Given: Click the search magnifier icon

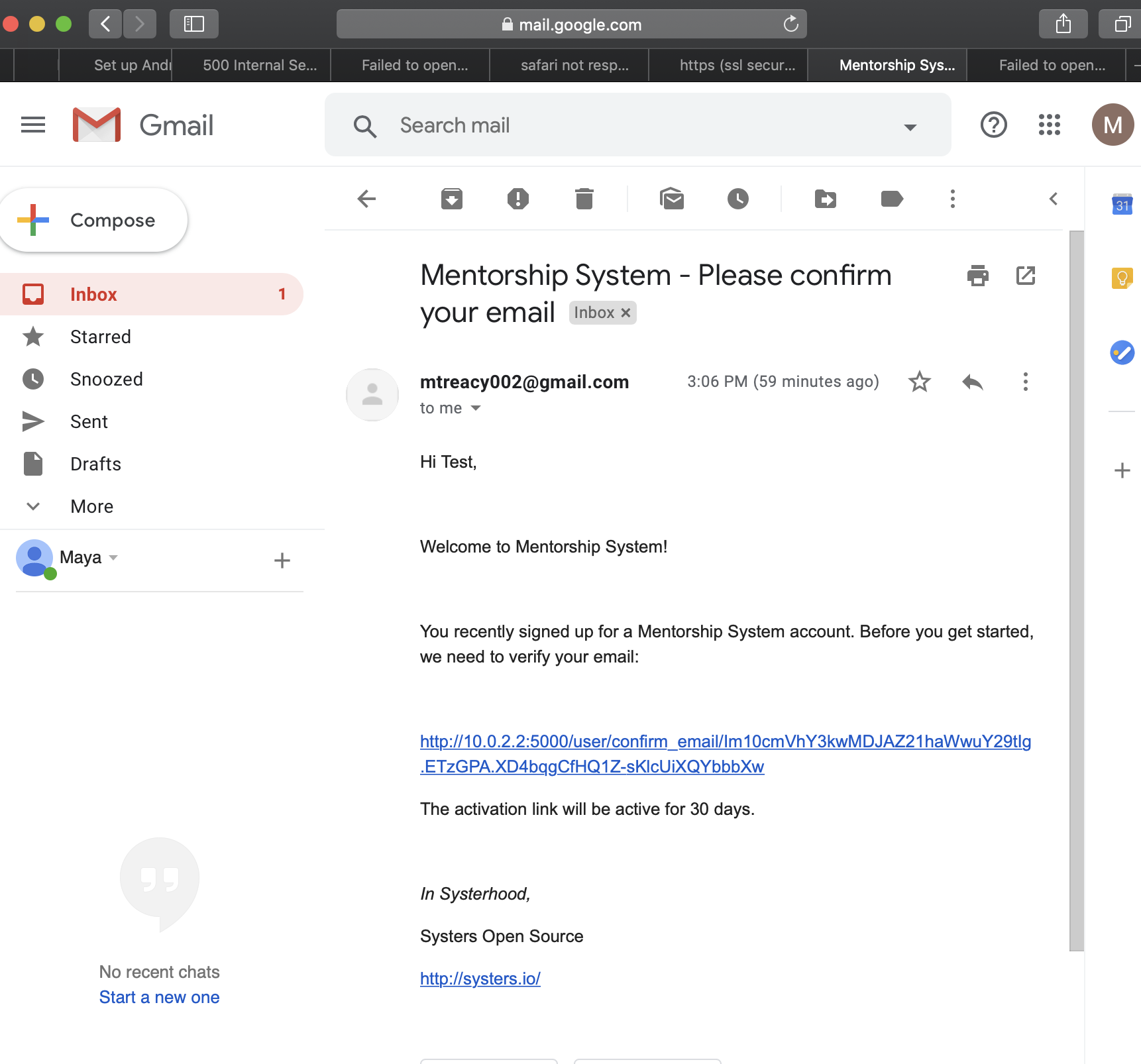Looking at the screenshot, I should click(x=364, y=126).
